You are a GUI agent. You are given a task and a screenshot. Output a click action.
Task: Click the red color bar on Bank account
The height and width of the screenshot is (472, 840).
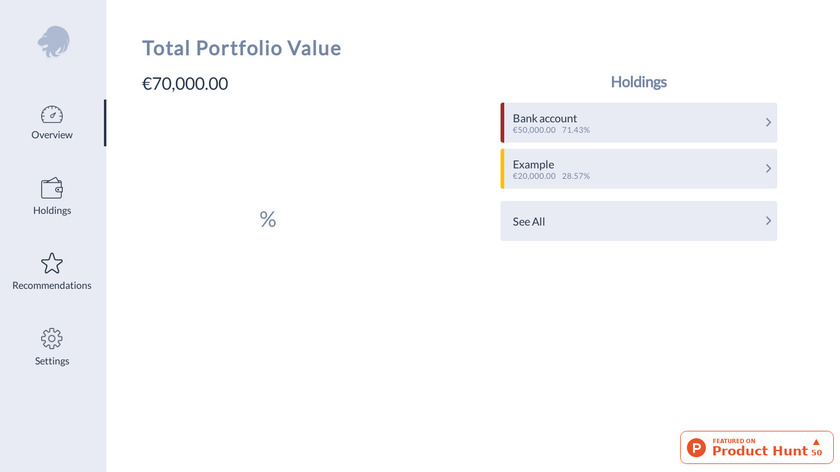click(502, 123)
